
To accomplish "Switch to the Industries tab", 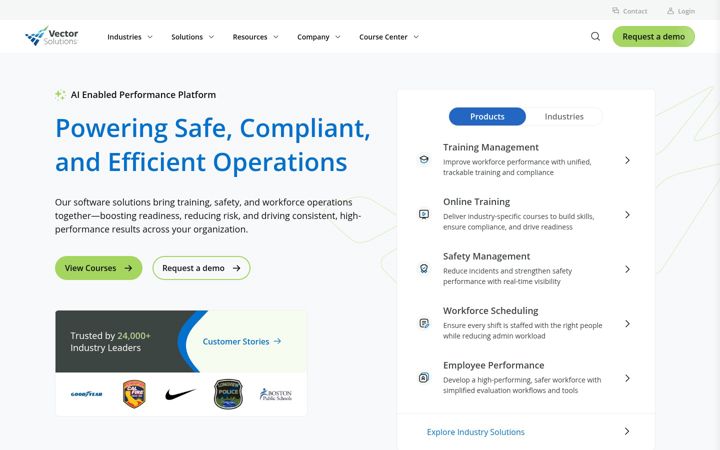I will pos(564,117).
